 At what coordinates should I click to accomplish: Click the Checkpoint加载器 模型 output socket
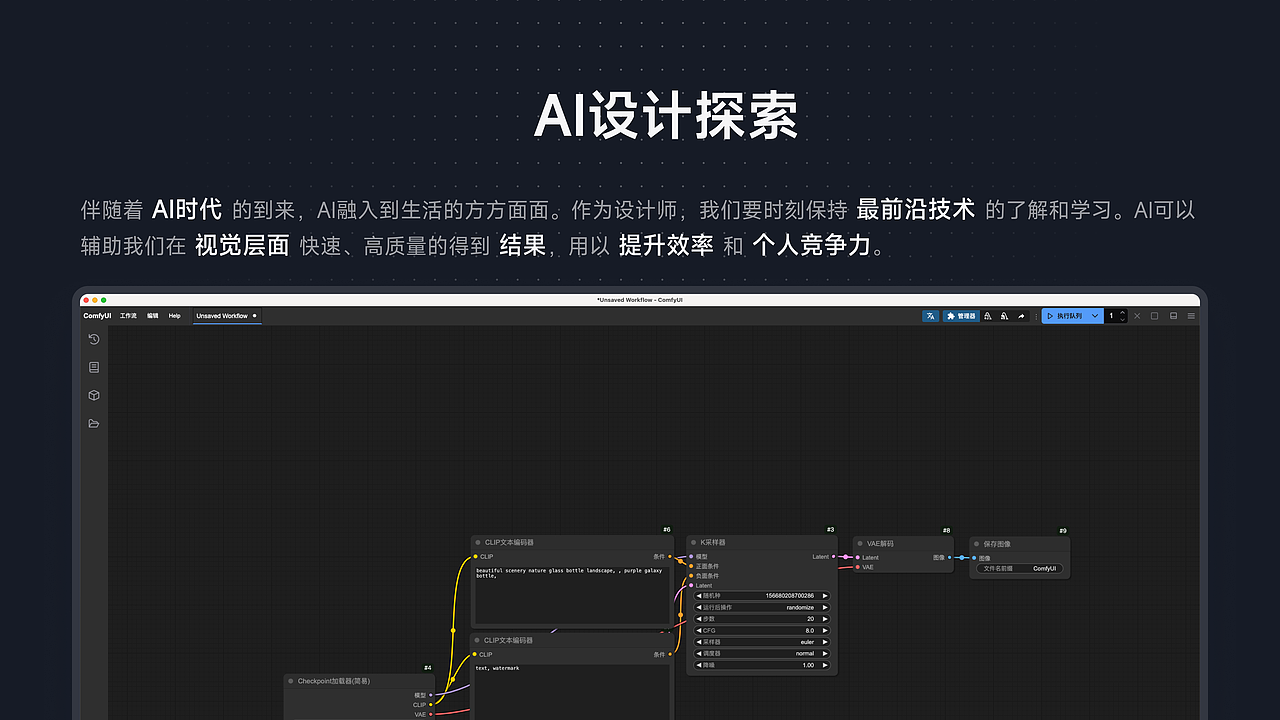point(431,695)
